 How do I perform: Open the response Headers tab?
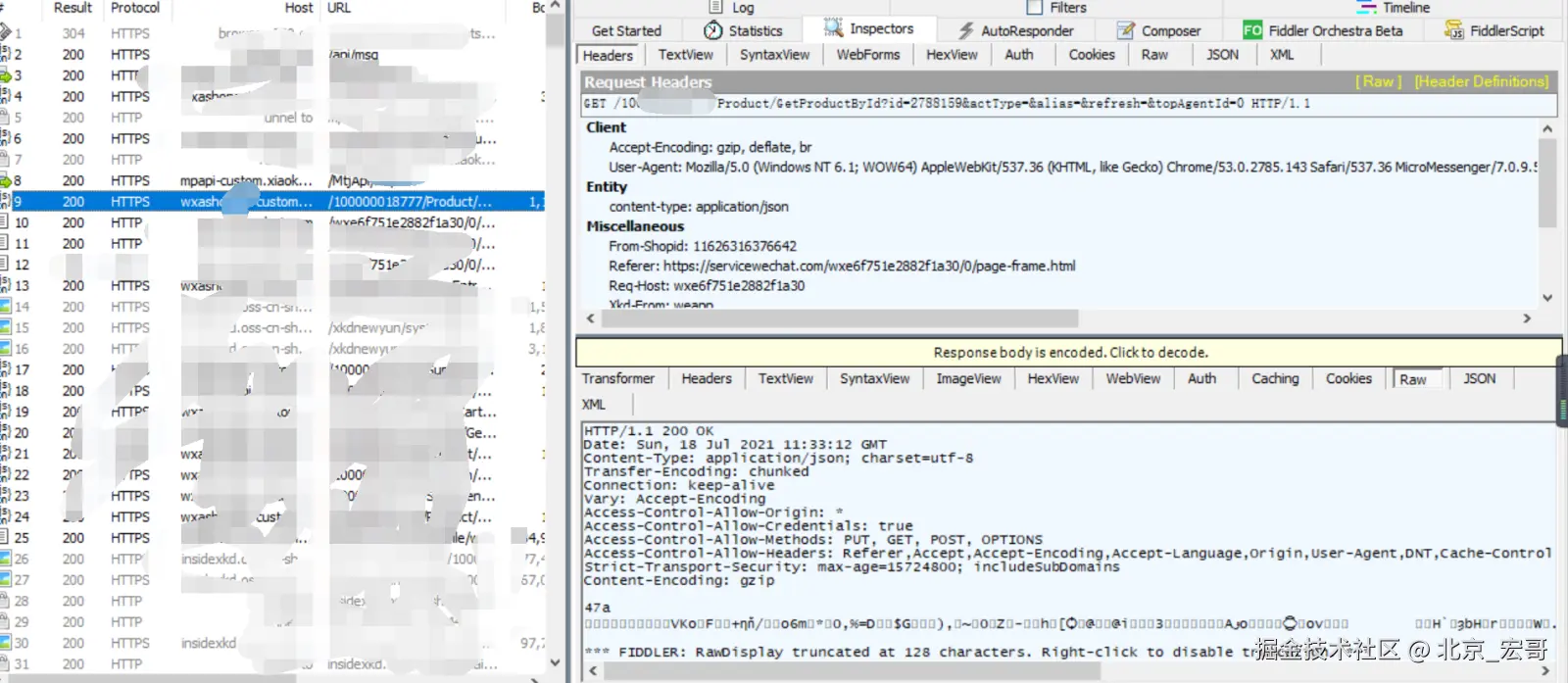tap(707, 378)
